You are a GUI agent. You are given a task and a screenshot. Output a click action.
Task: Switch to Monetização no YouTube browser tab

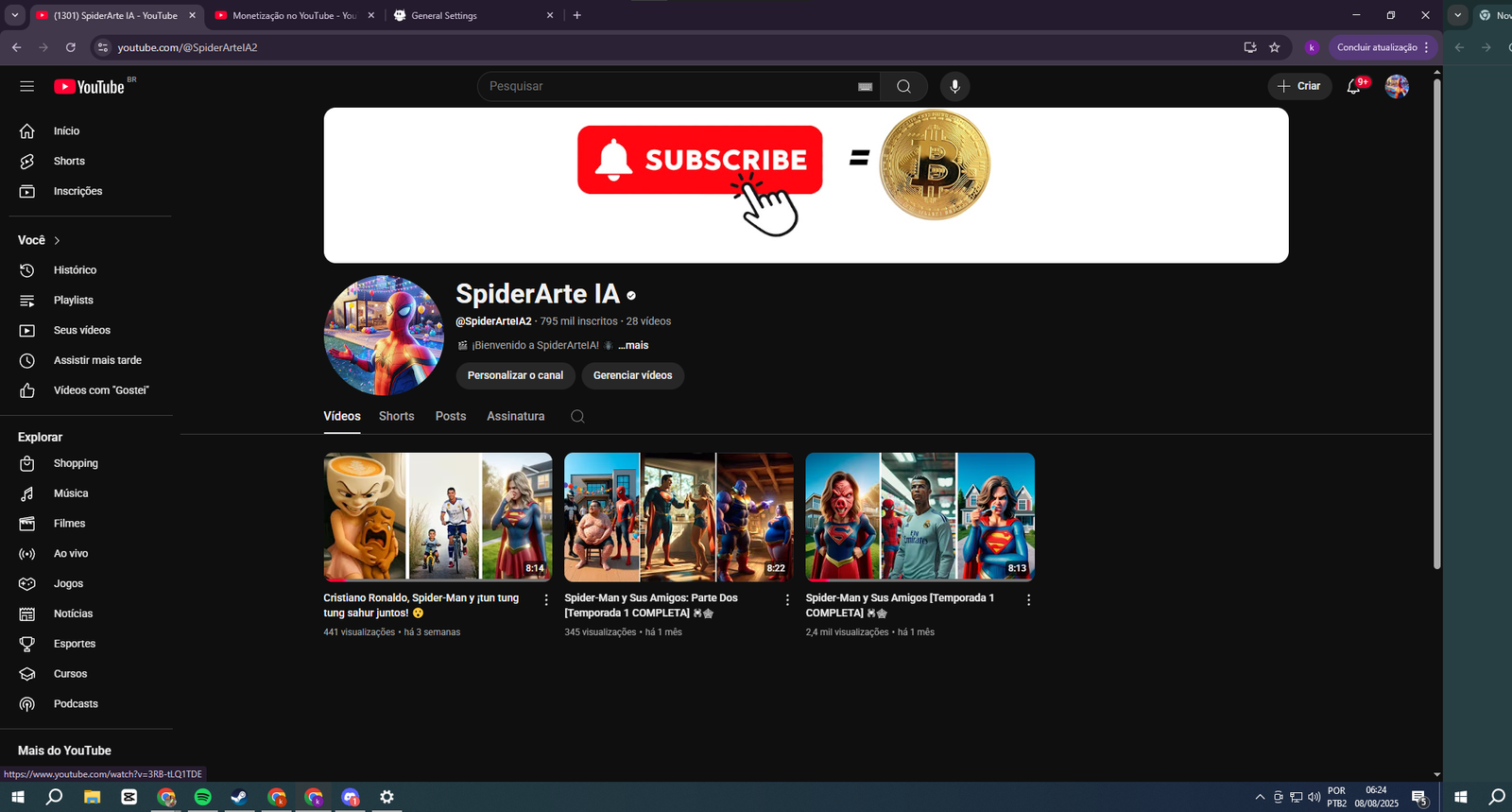point(293,15)
